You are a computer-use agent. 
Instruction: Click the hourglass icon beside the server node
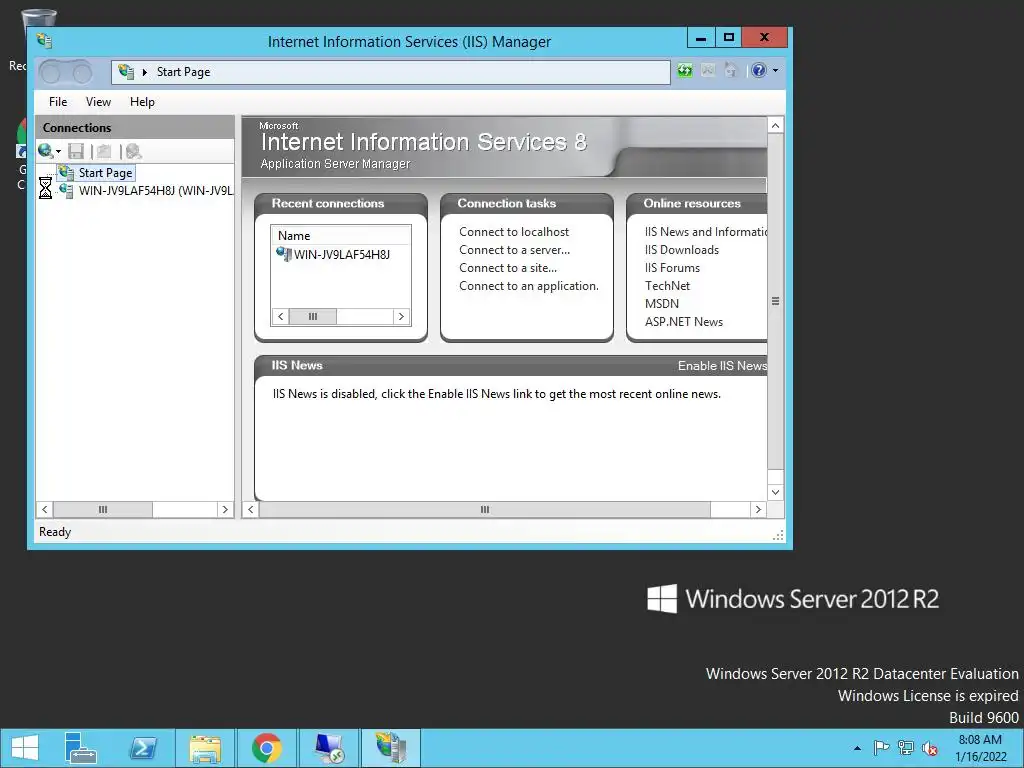pos(45,188)
